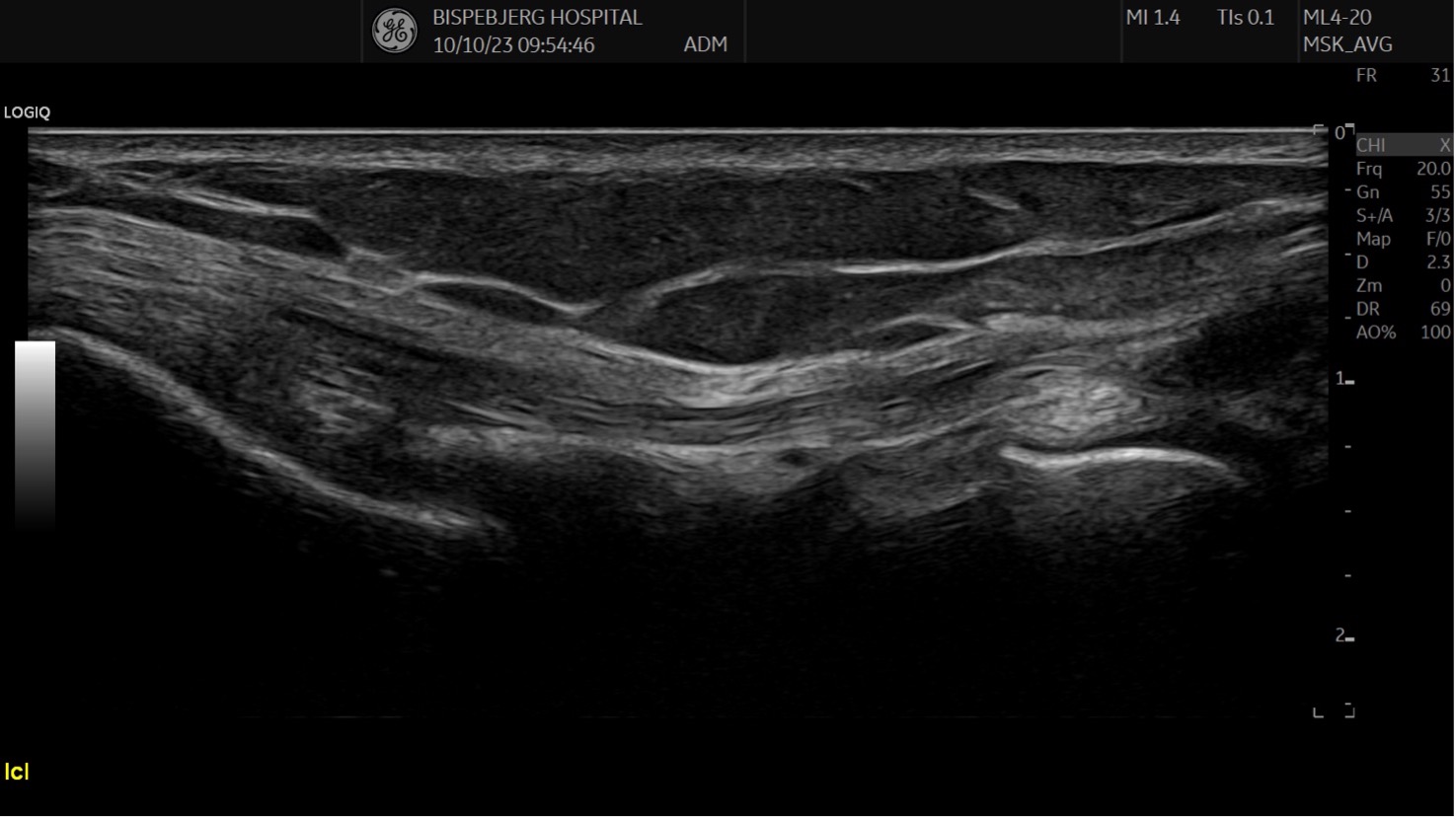Image resolution: width=1456 pixels, height=820 pixels.
Task: Click the AO% 100 parameter
Action: click(1403, 333)
